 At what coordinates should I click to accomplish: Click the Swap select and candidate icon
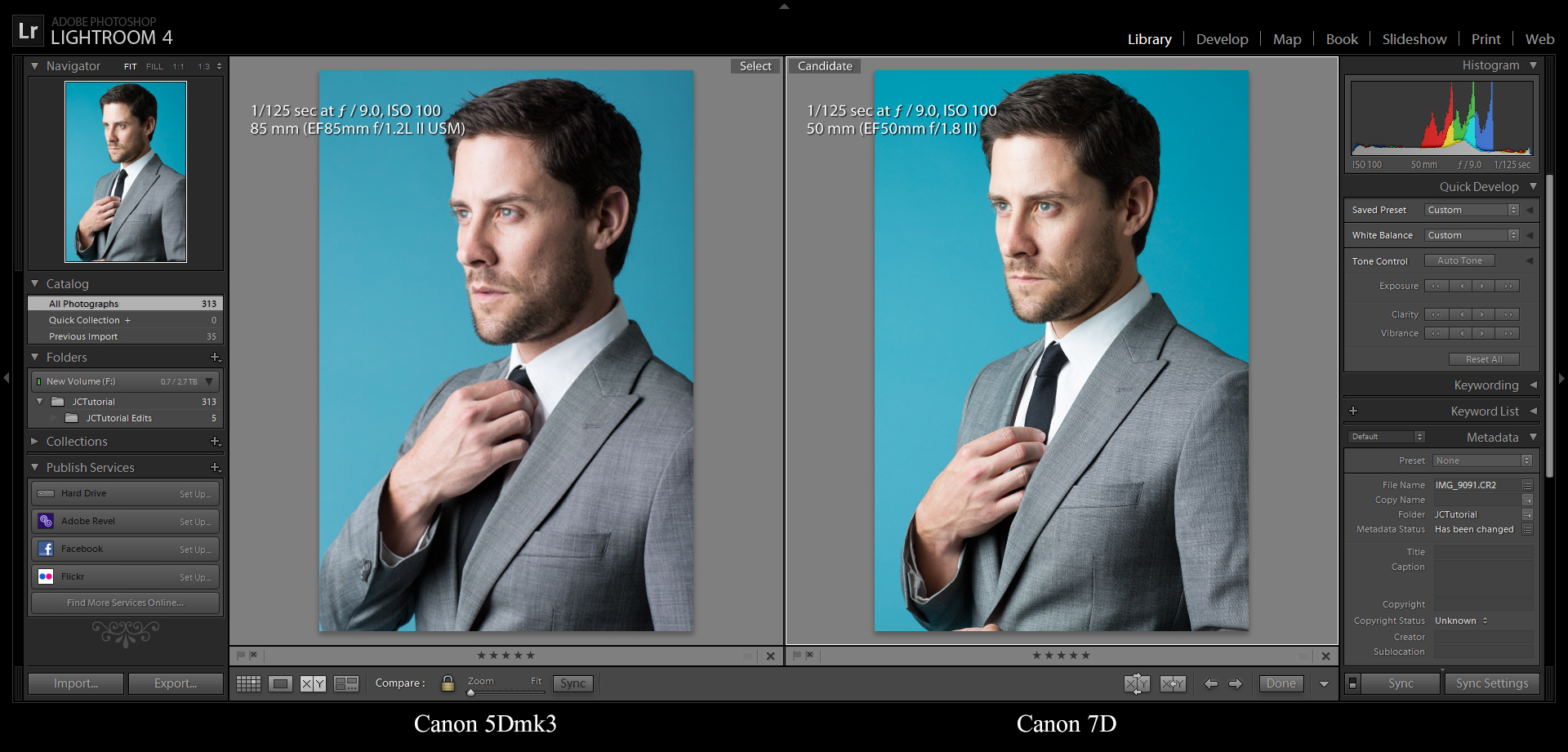pyautogui.click(x=1137, y=683)
